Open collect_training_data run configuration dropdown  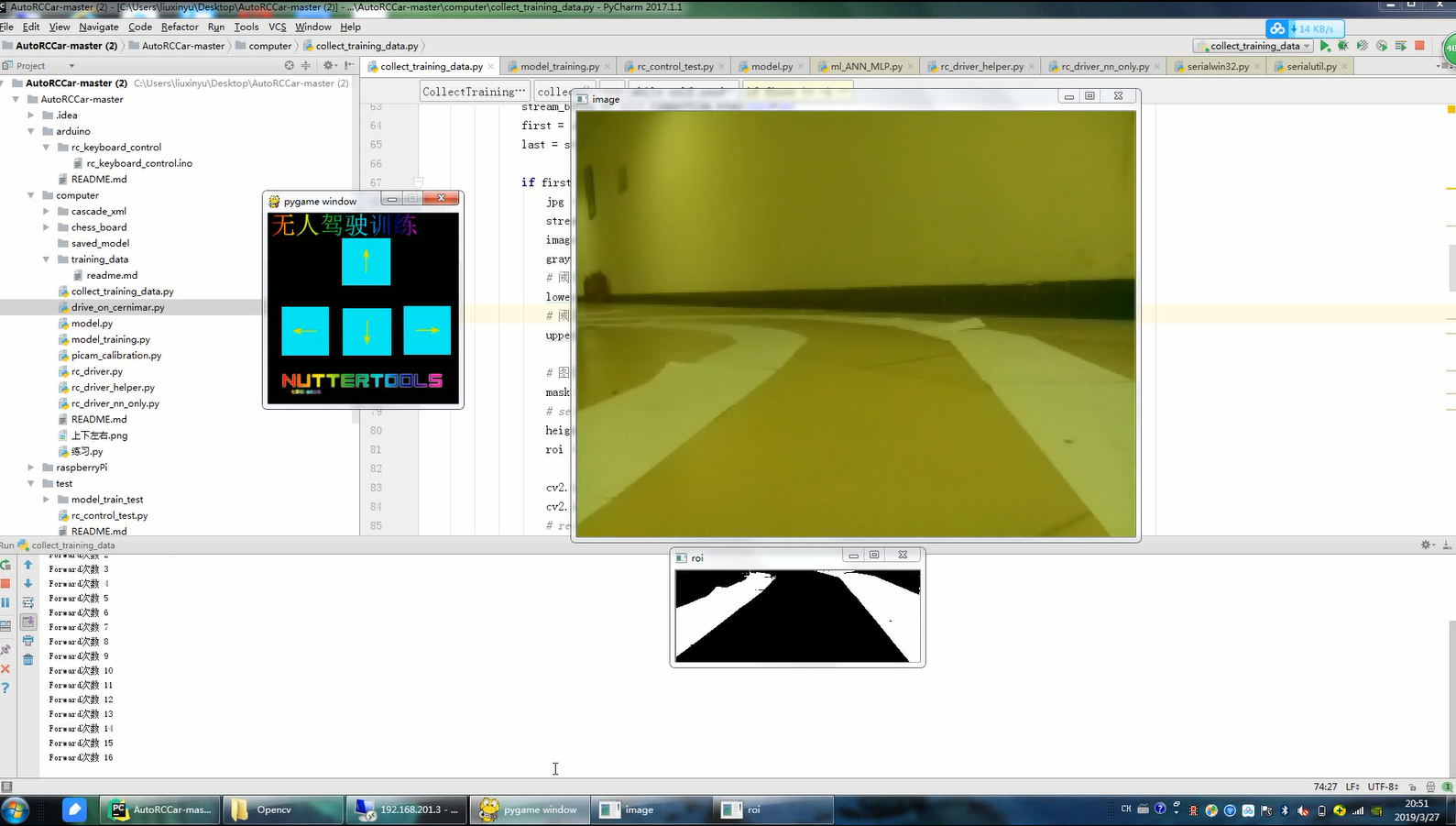pyautogui.click(x=1253, y=46)
